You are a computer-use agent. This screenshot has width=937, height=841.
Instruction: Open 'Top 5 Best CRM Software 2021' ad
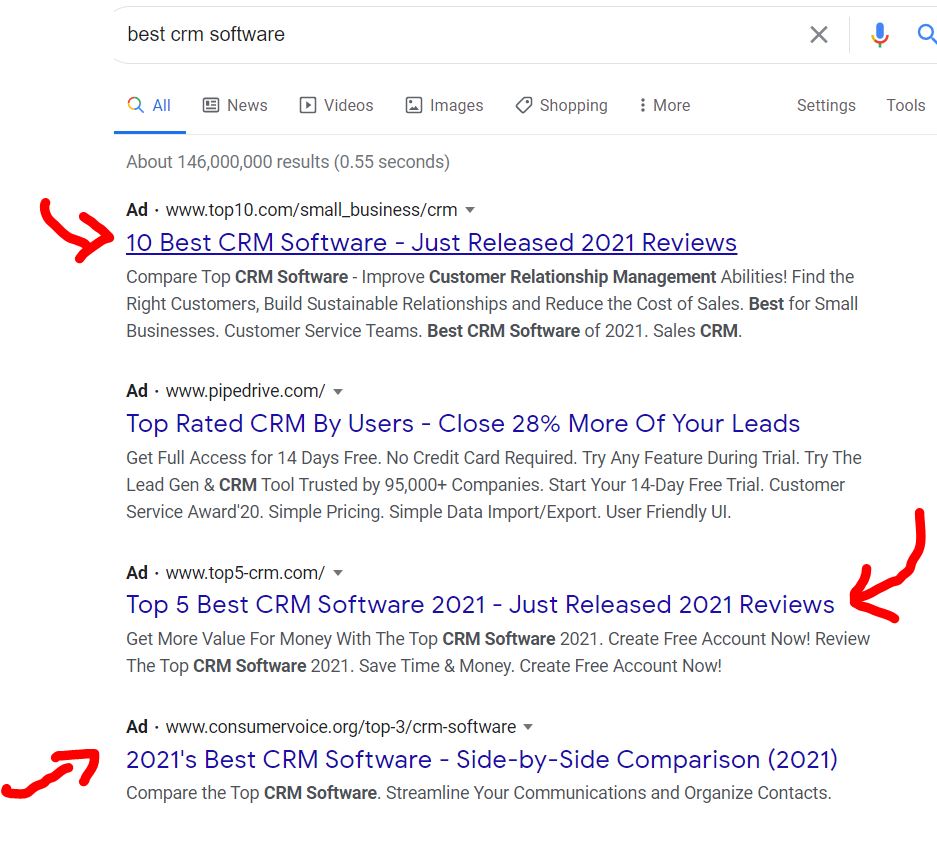click(480, 605)
